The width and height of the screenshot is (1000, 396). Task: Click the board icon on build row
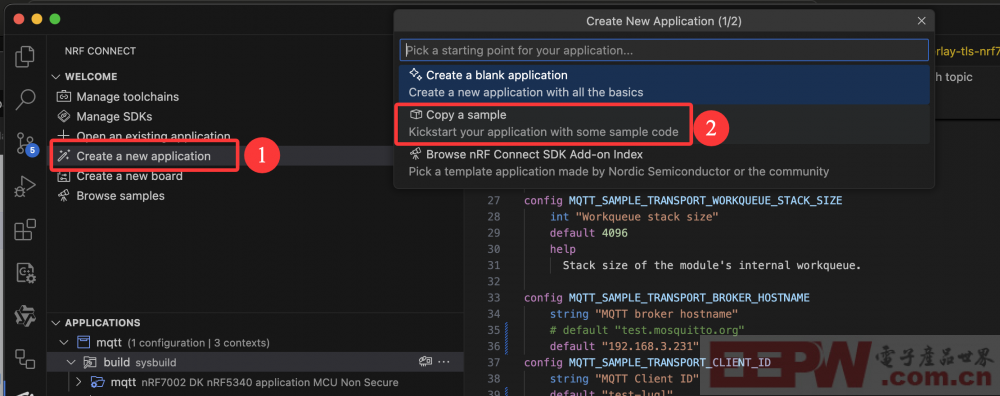coord(425,362)
